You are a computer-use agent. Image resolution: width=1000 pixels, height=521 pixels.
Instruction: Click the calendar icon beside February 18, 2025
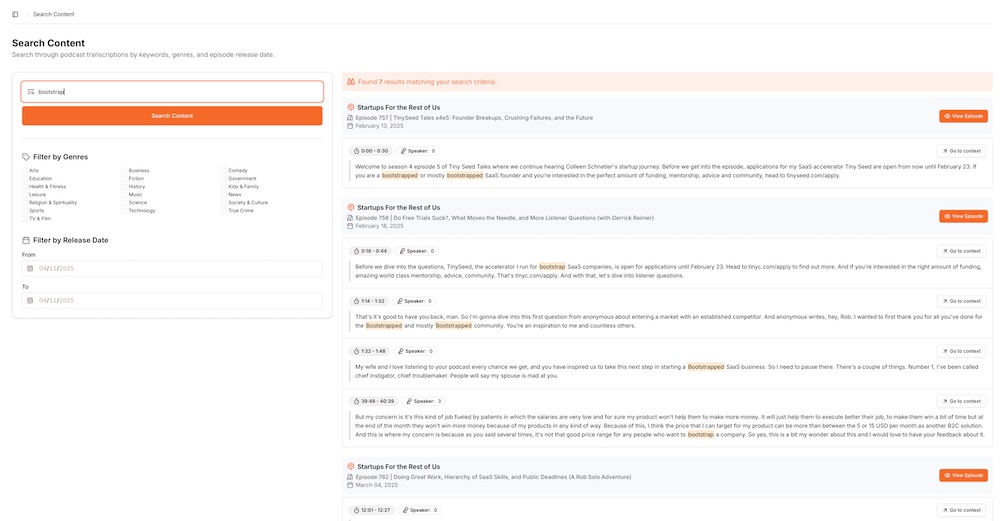(350, 226)
